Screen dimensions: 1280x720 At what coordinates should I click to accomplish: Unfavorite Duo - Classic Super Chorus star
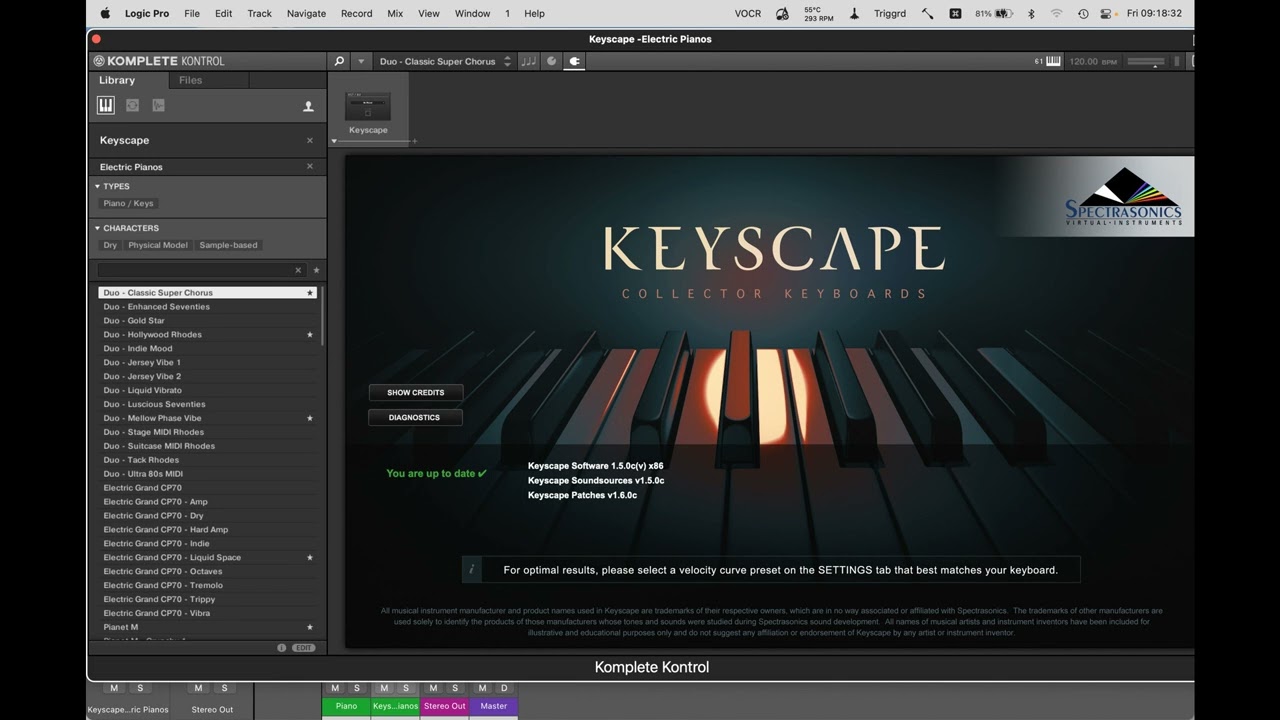[x=310, y=293]
